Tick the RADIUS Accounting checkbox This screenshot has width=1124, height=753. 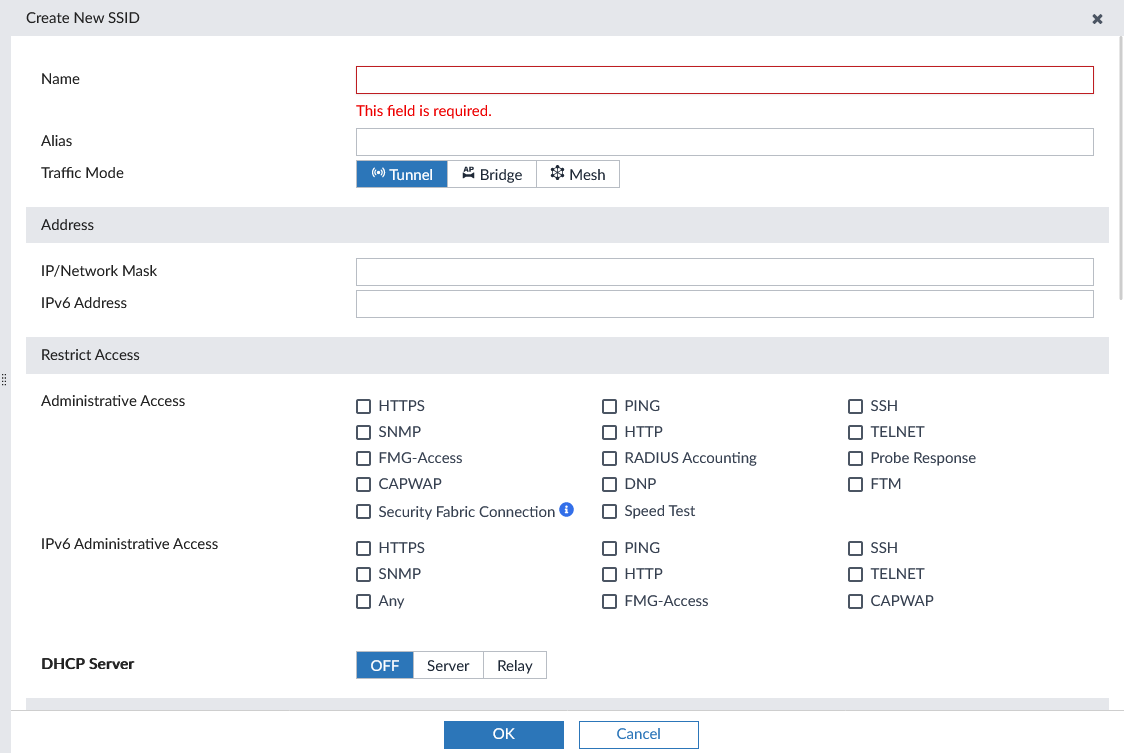click(x=609, y=458)
